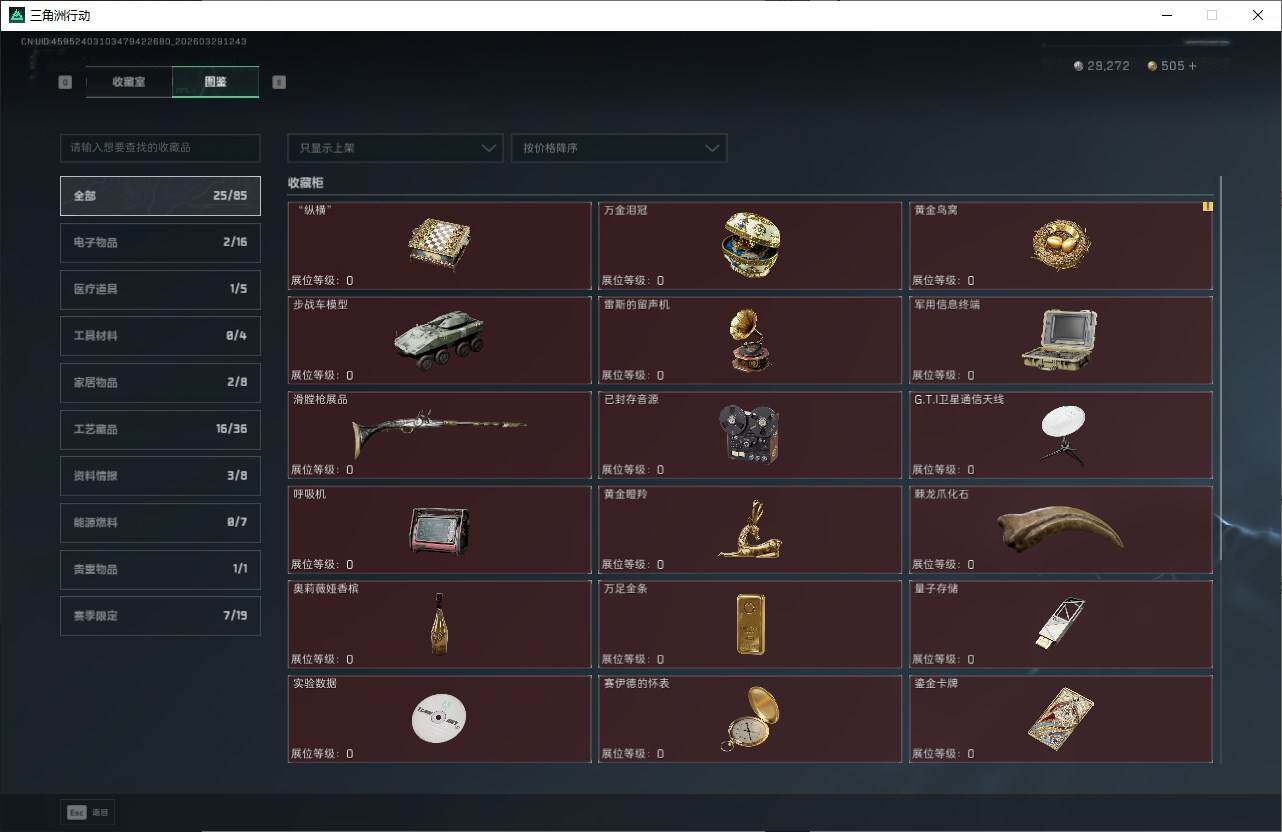
Task: Filter by the 赛季限定 category
Action: coord(160,616)
